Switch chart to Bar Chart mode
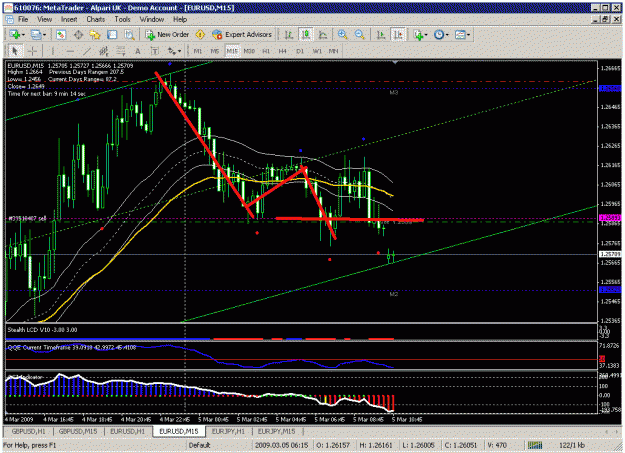Screen dimensions: 625x453 288,35
